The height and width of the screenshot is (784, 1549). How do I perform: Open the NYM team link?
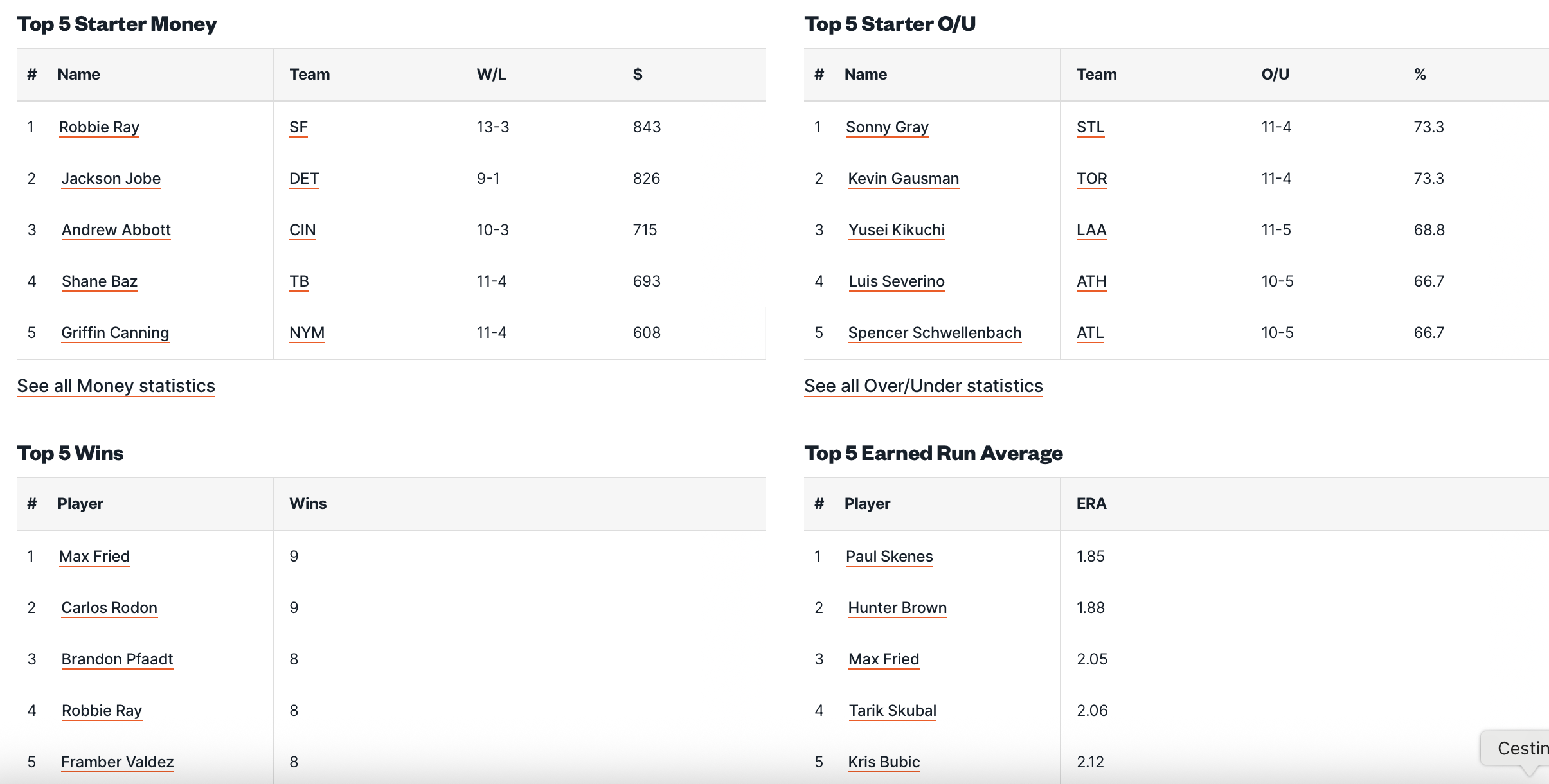pos(307,333)
